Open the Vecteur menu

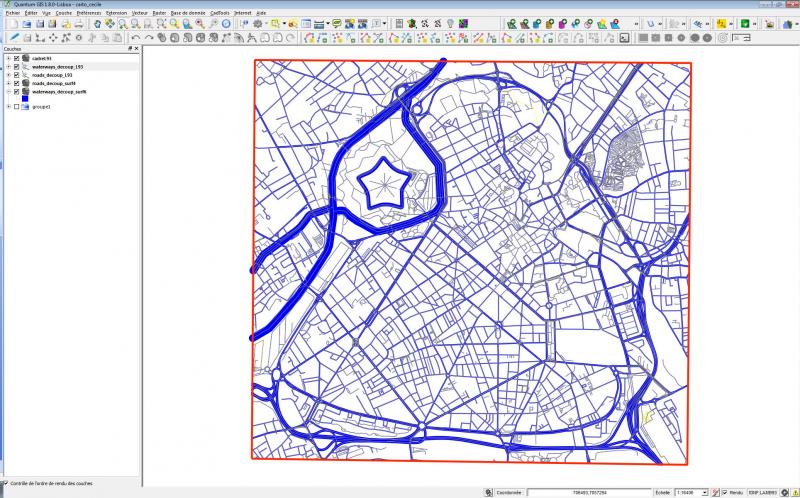(141, 12)
